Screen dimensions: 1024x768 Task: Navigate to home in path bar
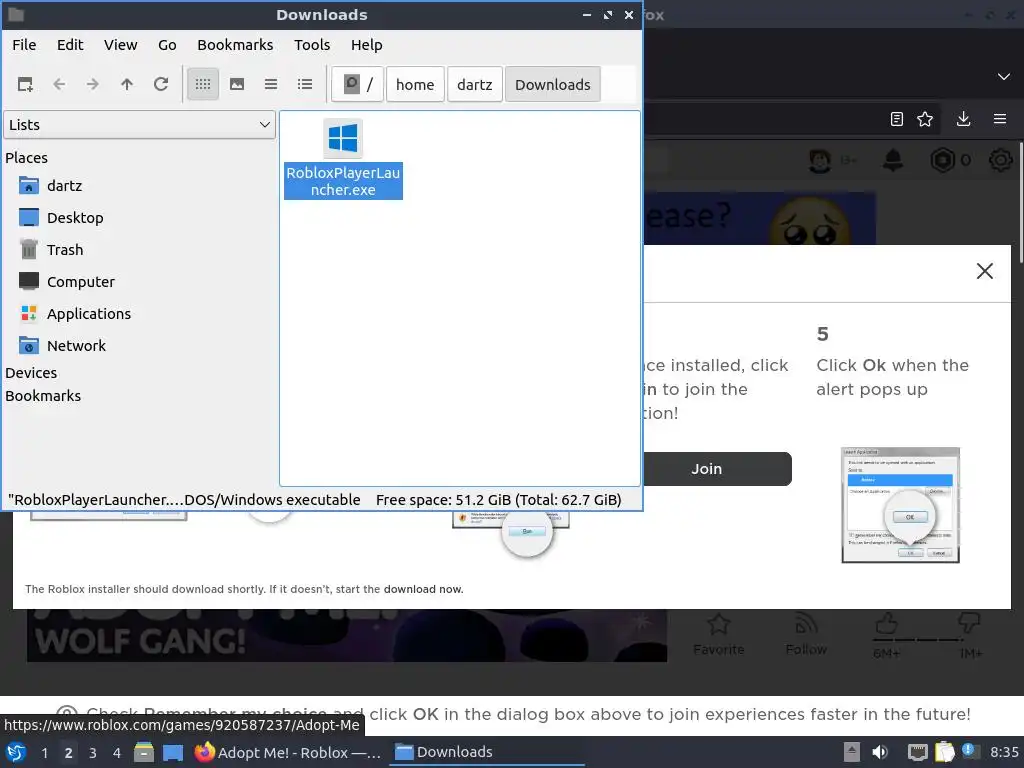(x=415, y=84)
